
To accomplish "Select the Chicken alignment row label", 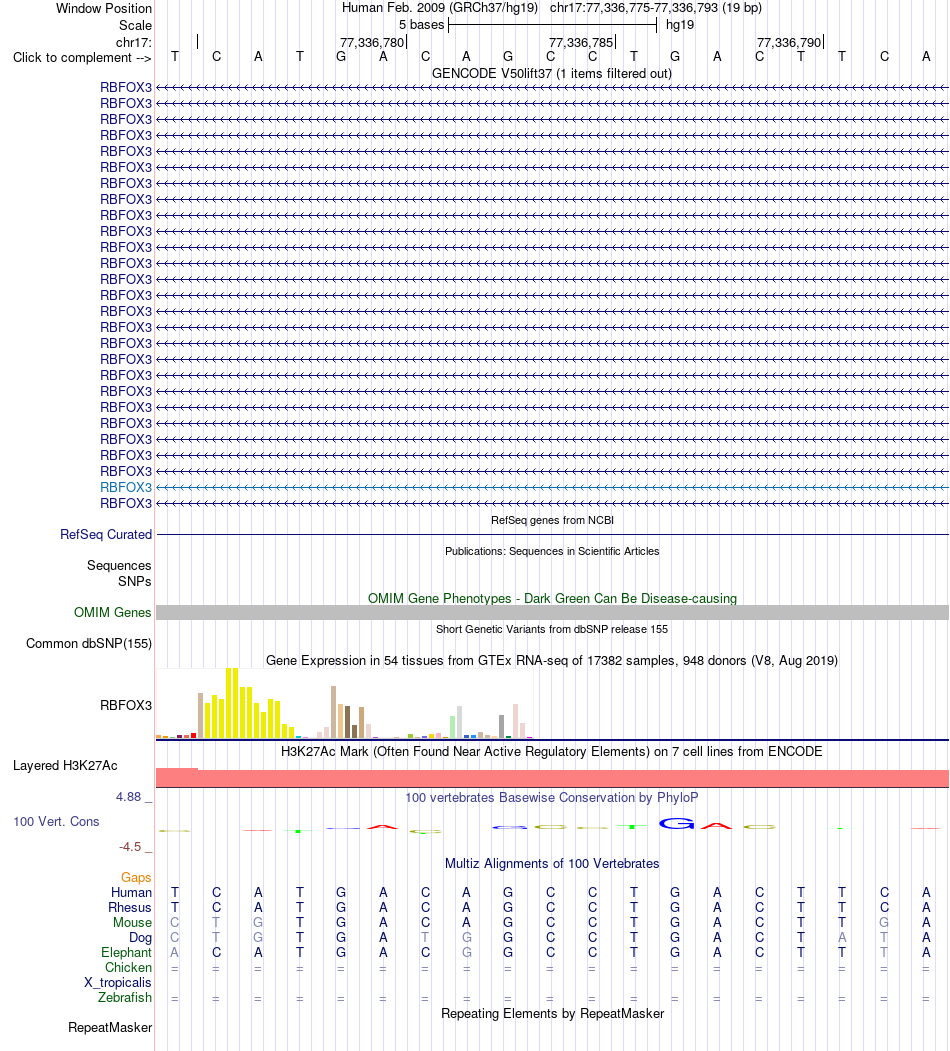I will pos(128,967).
